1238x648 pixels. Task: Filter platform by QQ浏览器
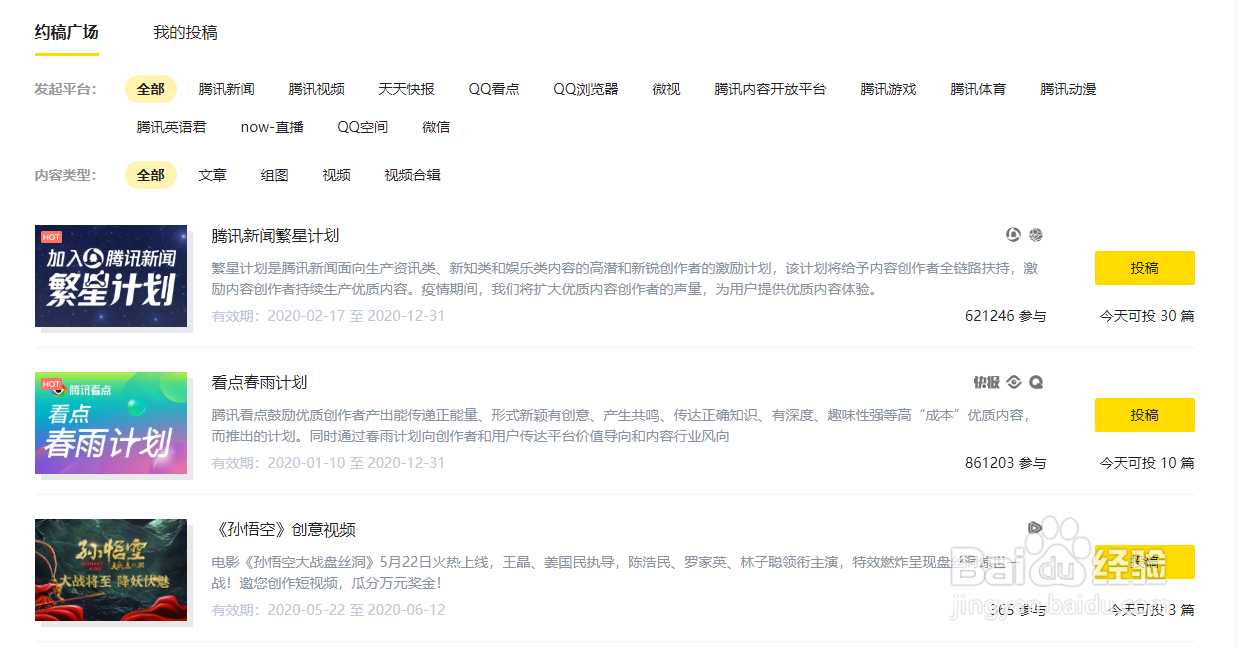coord(586,89)
